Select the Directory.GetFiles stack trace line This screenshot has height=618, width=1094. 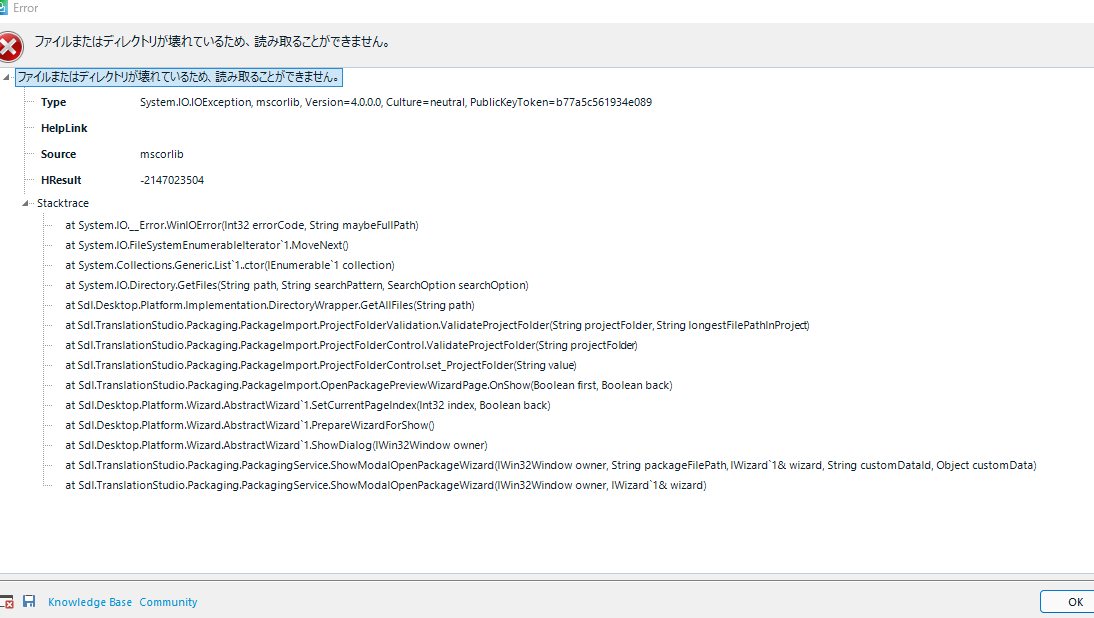[296, 285]
